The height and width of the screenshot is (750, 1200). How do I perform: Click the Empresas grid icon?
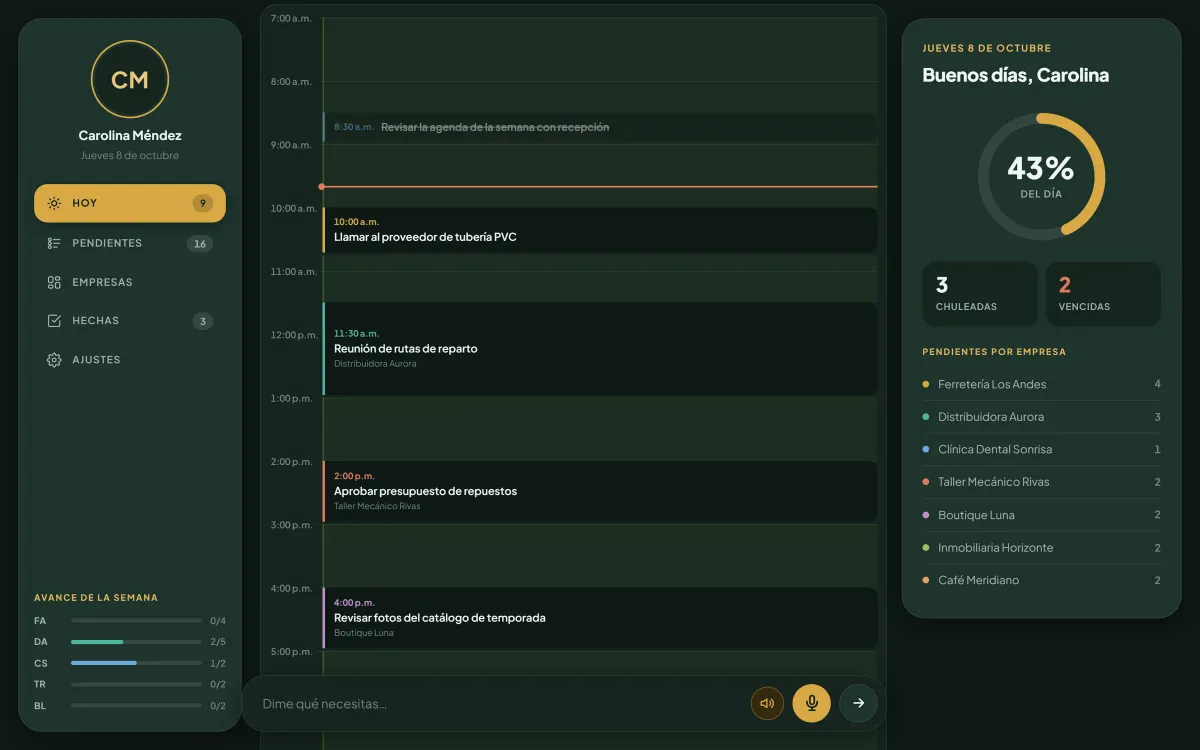pos(54,282)
